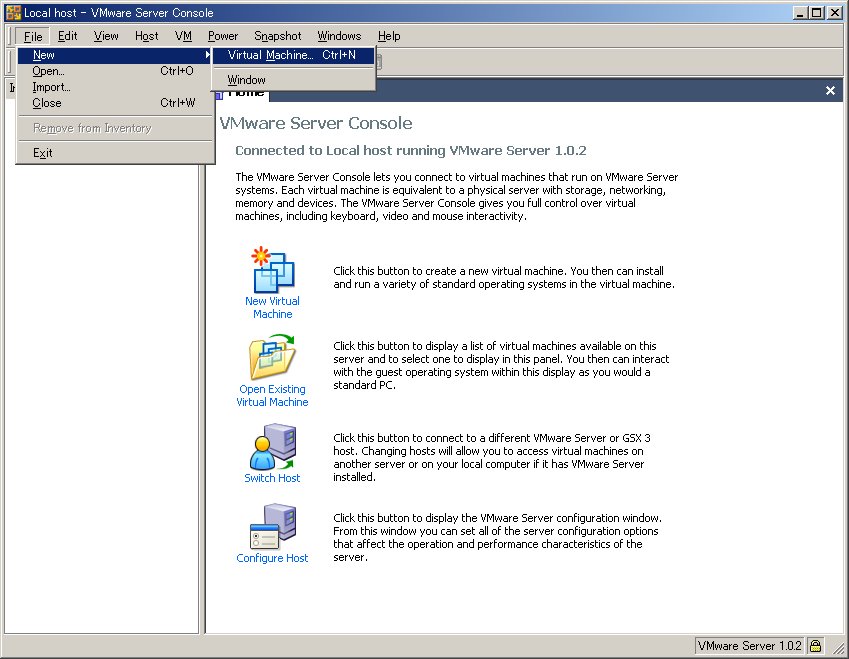Choose Exit from File menu
The image size is (849, 659).
pos(114,153)
